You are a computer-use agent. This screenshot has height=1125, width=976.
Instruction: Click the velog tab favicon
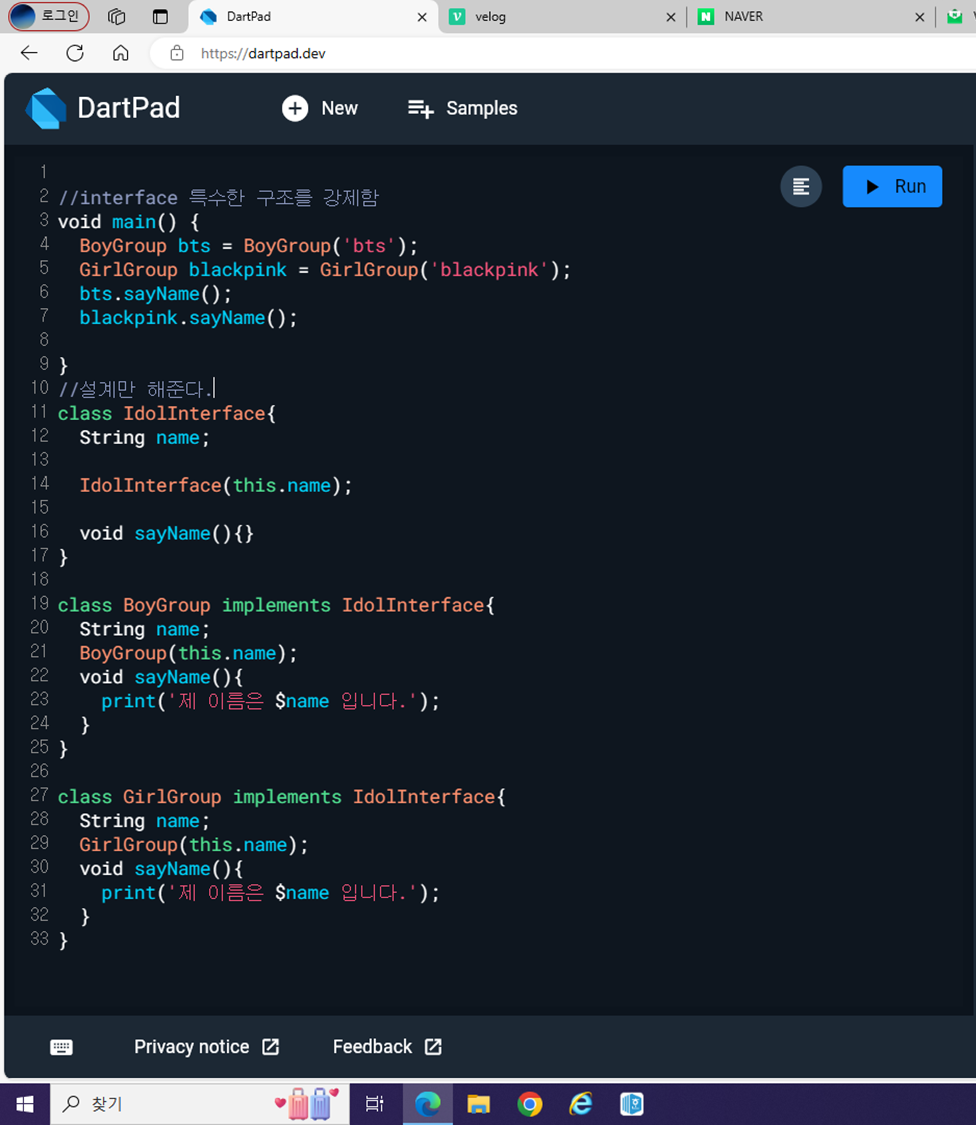(457, 17)
